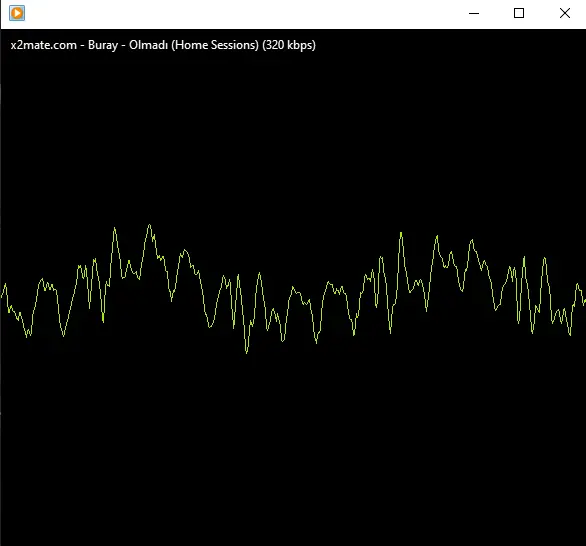The height and width of the screenshot is (546, 586).
Task: Click the "Buray - Olmadı (Home Sessions)" track title
Action: [x=173, y=45]
